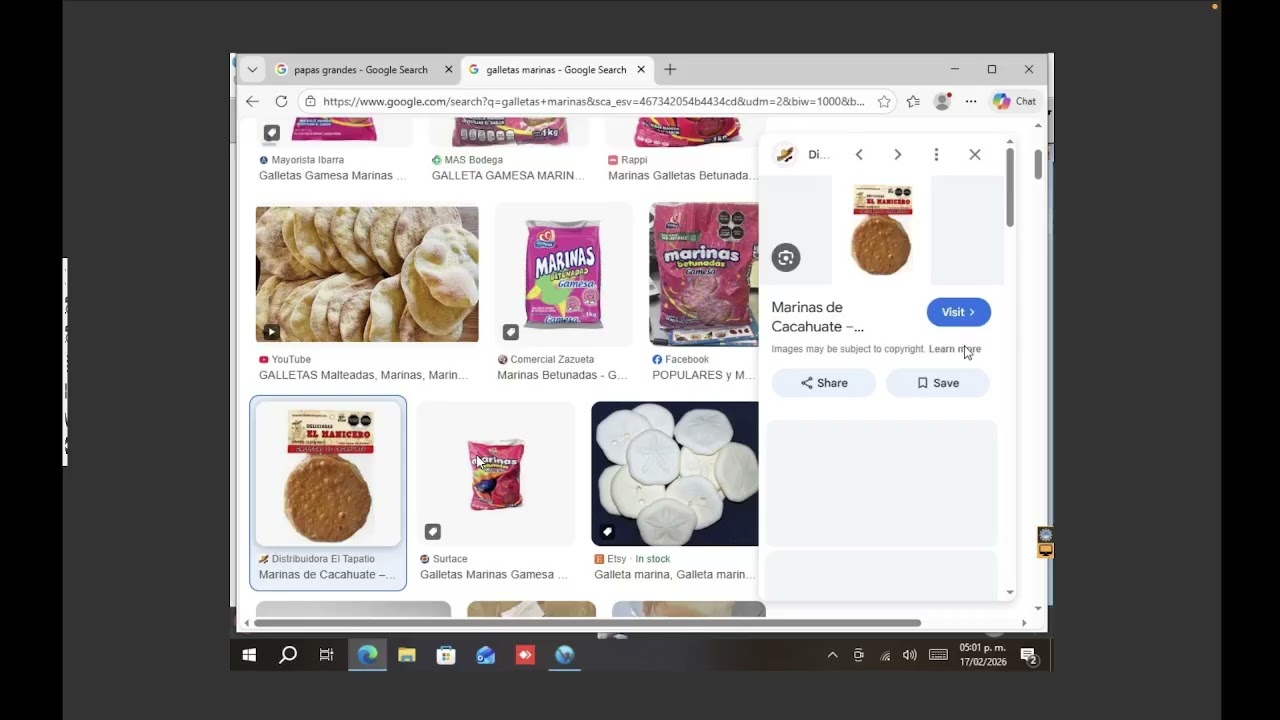Open File Explorer from the taskbar
This screenshot has width=1280, height=720.
point(407,655)
